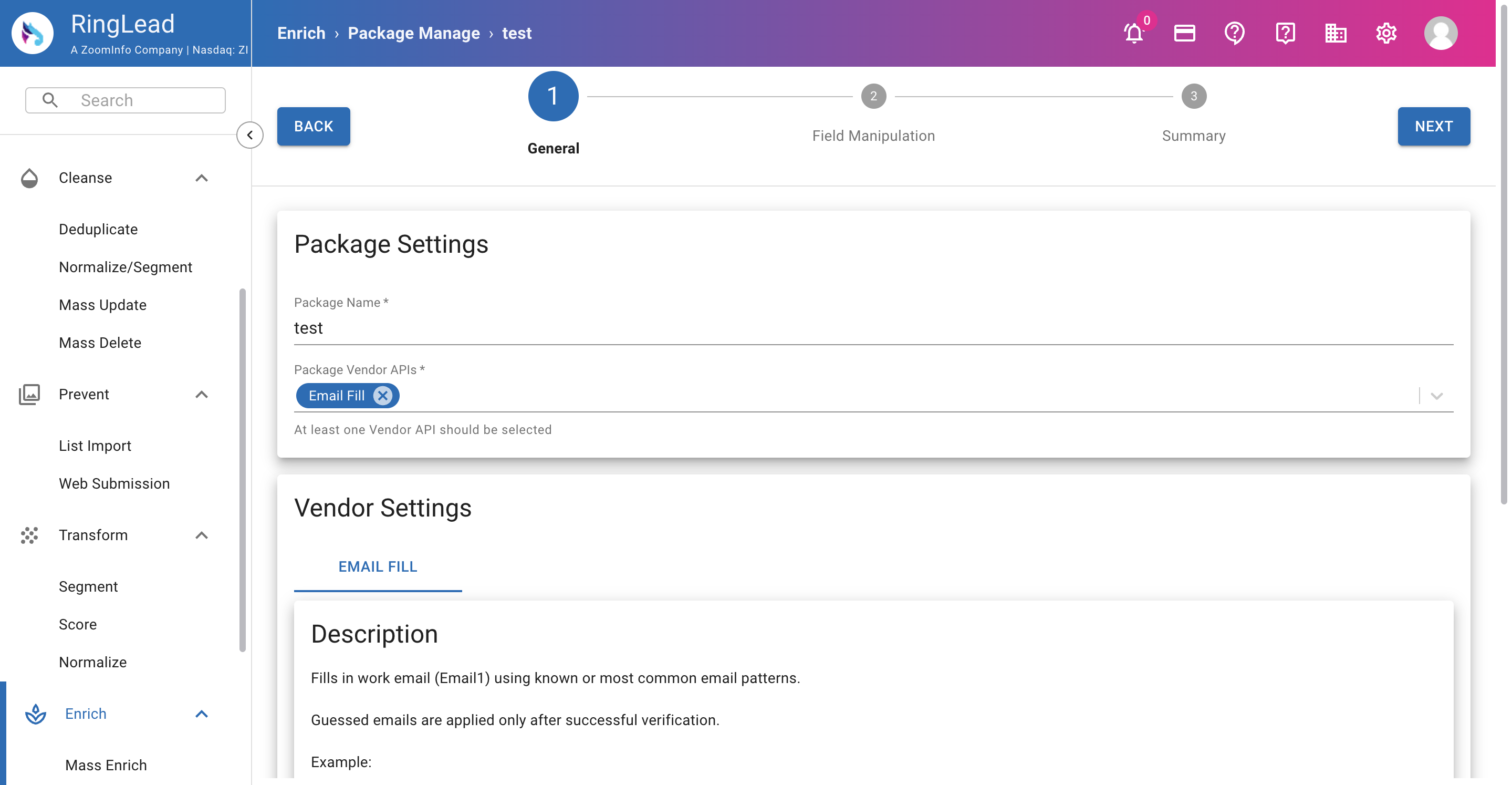
Task: Click the company building icon
Action: (1336, 34)
